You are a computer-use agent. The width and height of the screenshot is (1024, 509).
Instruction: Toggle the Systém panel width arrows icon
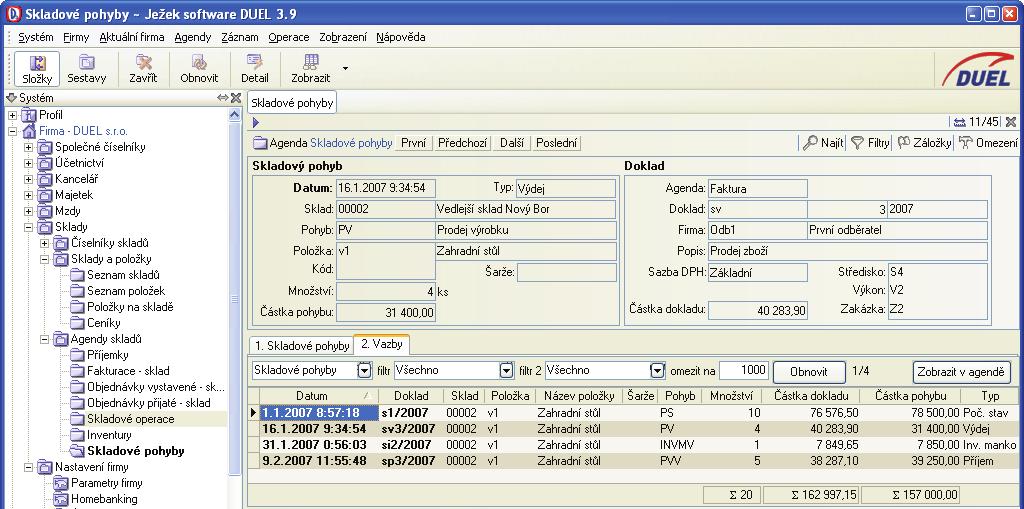click(x=223, y=98)
